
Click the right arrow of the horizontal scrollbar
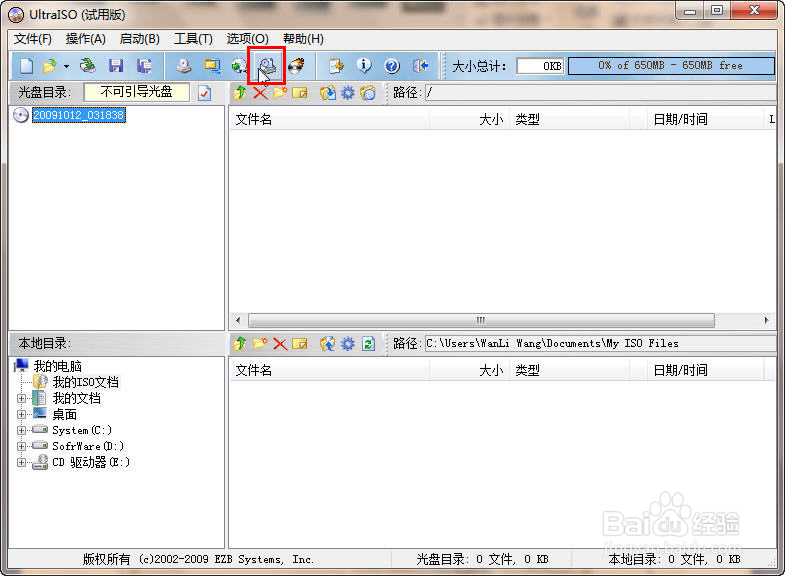click(767, 320)
